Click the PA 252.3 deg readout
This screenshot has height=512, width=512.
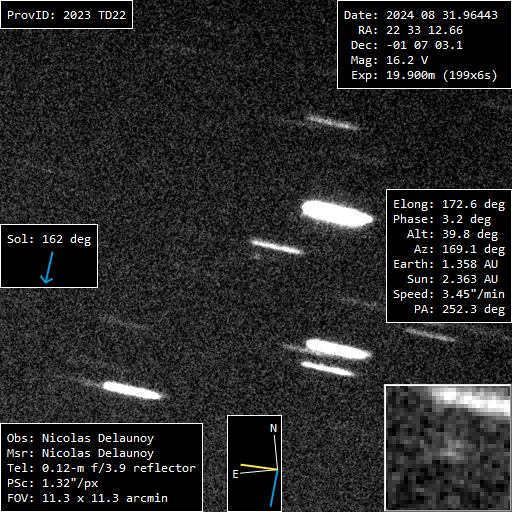point(459,309)
